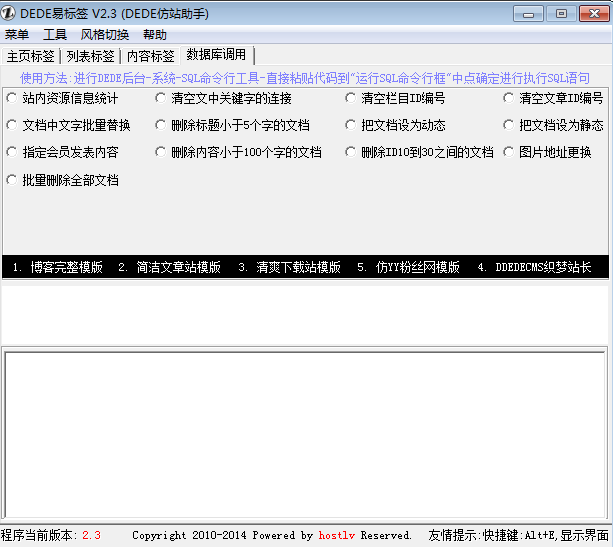The image size is (613, 547).
Task: Pick the 把文档设为静态 option
Action: coord(509,125)
